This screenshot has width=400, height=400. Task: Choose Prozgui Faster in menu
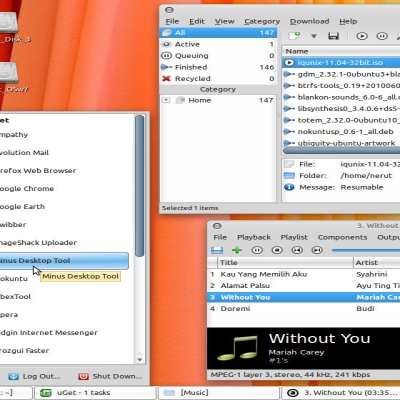pyautogui.click(x=64, y=351)
